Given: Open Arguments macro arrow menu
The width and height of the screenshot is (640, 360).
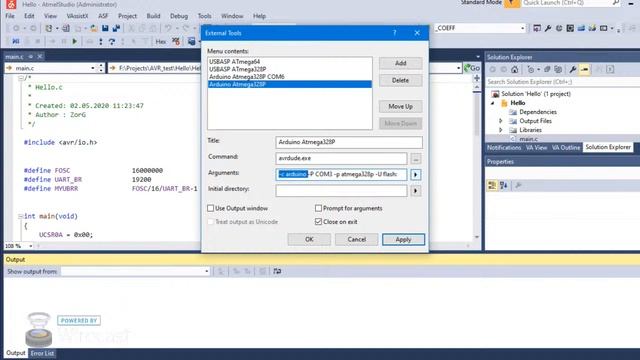Looking at the screenshot, I should [416, 175].
